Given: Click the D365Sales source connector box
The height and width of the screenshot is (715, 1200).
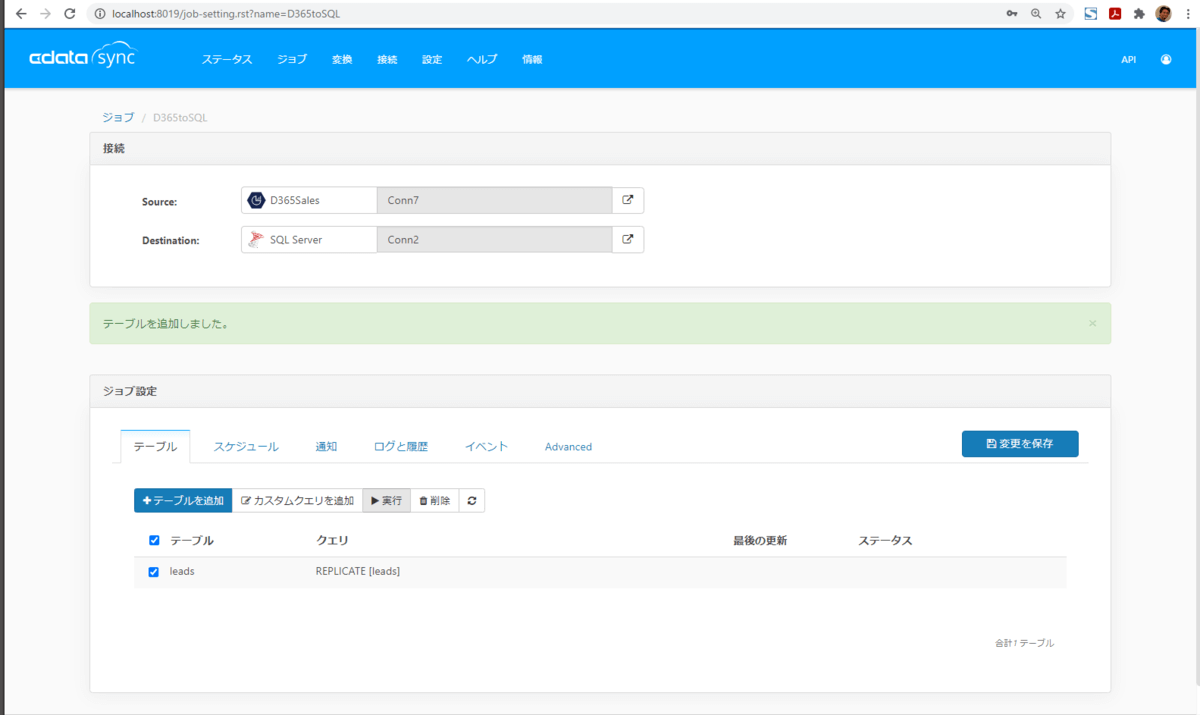Looking at the screenshot, I should [309, 200].
